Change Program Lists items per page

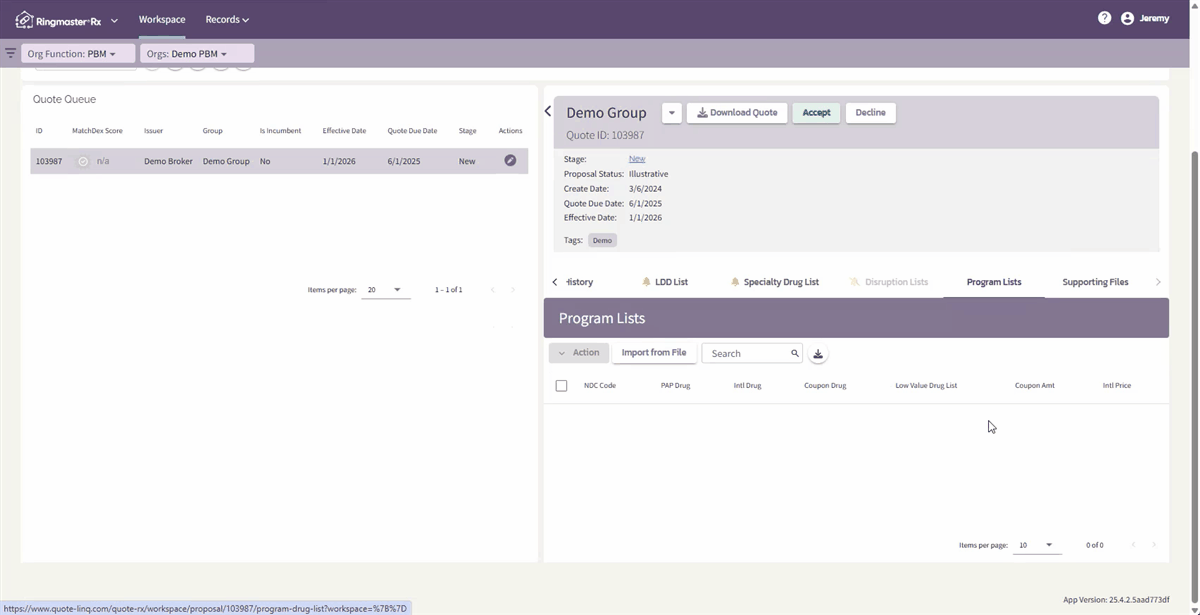click(x=1037, y=545)
